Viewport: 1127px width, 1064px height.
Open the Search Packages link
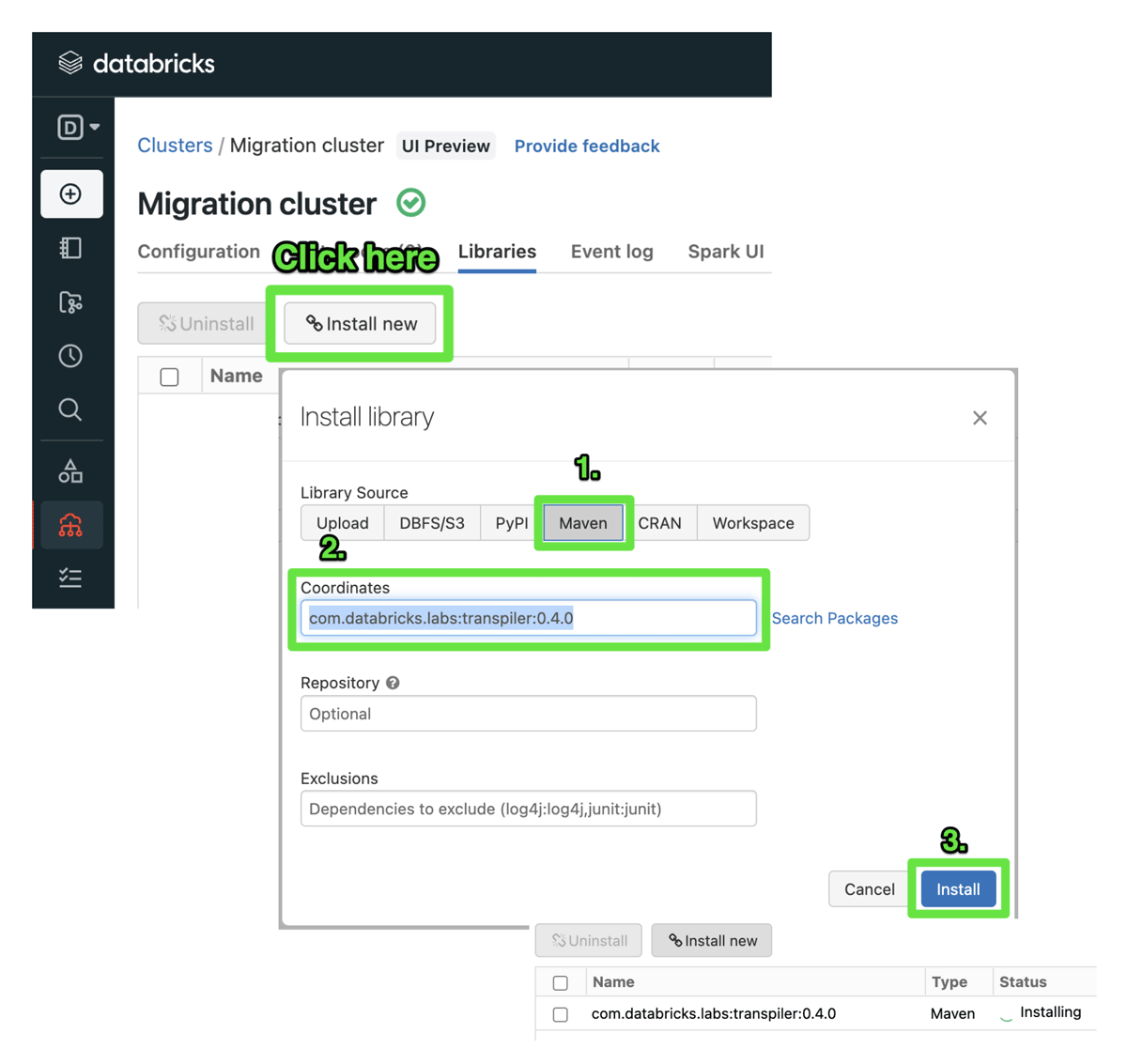[835, 618]
